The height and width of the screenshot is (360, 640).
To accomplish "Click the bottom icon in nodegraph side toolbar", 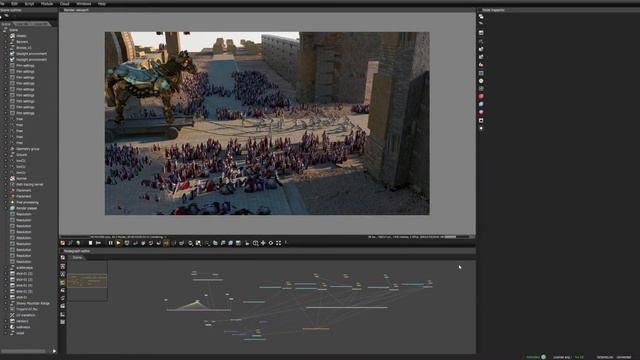I will pyautogui.click(x=62, y=322).
